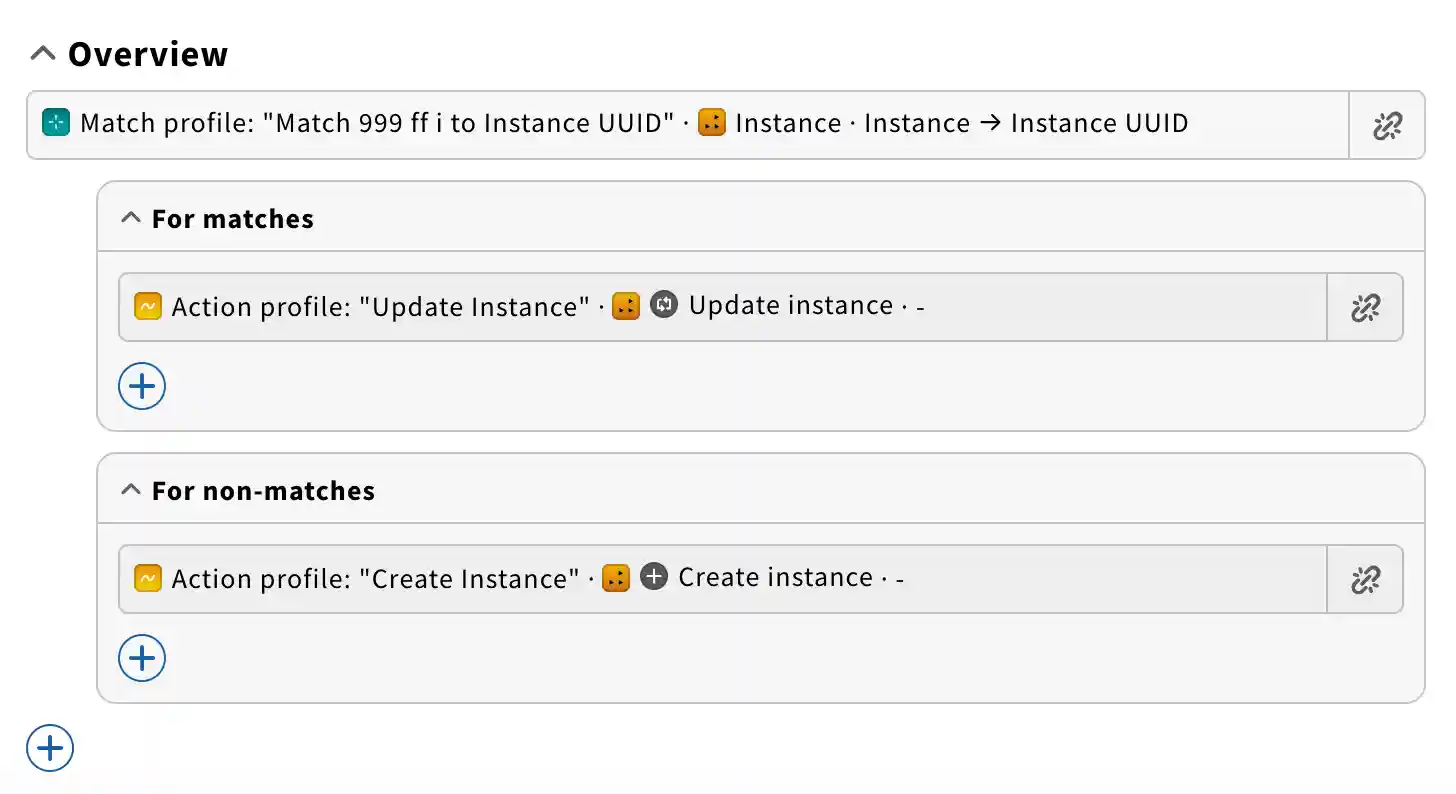Viewport: 1456px width, 794px height.
Task: Unlink the Create Instance action profile
Action: tap(1365, 579)
